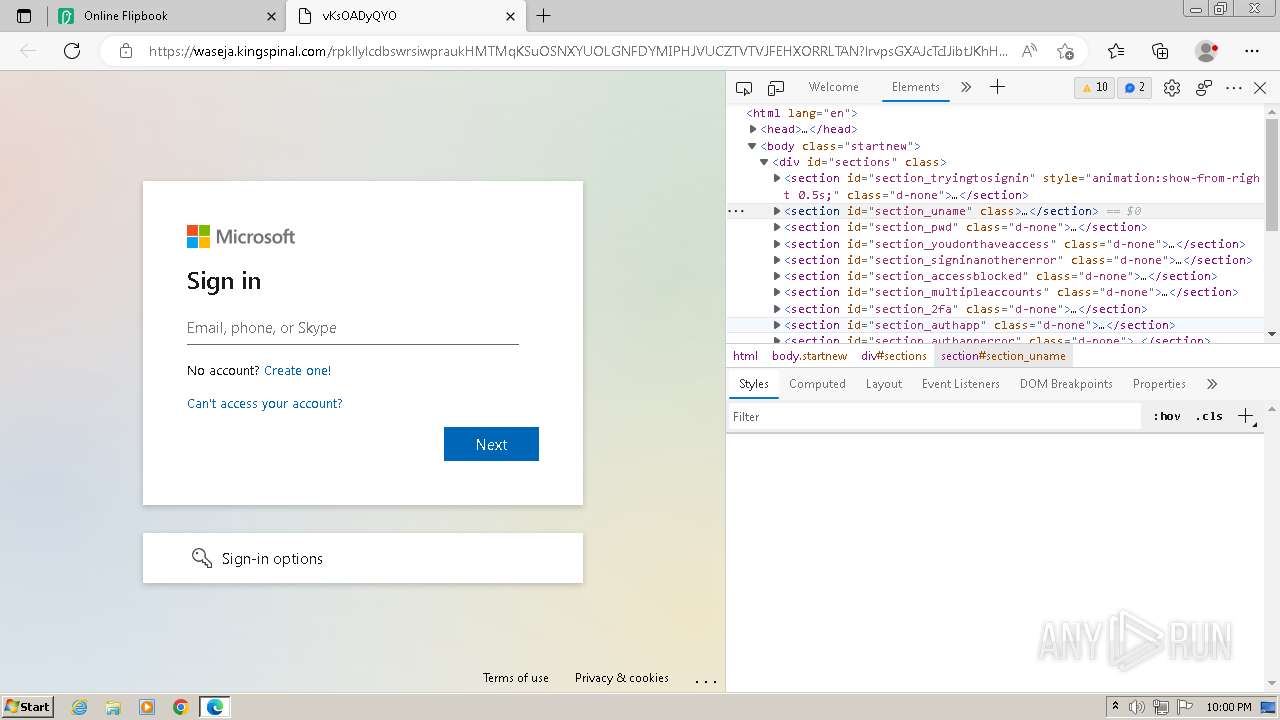The image size is (1280, 720).
Task: Expand section_multipleaccounts node
Action: [x=777, y=292]
